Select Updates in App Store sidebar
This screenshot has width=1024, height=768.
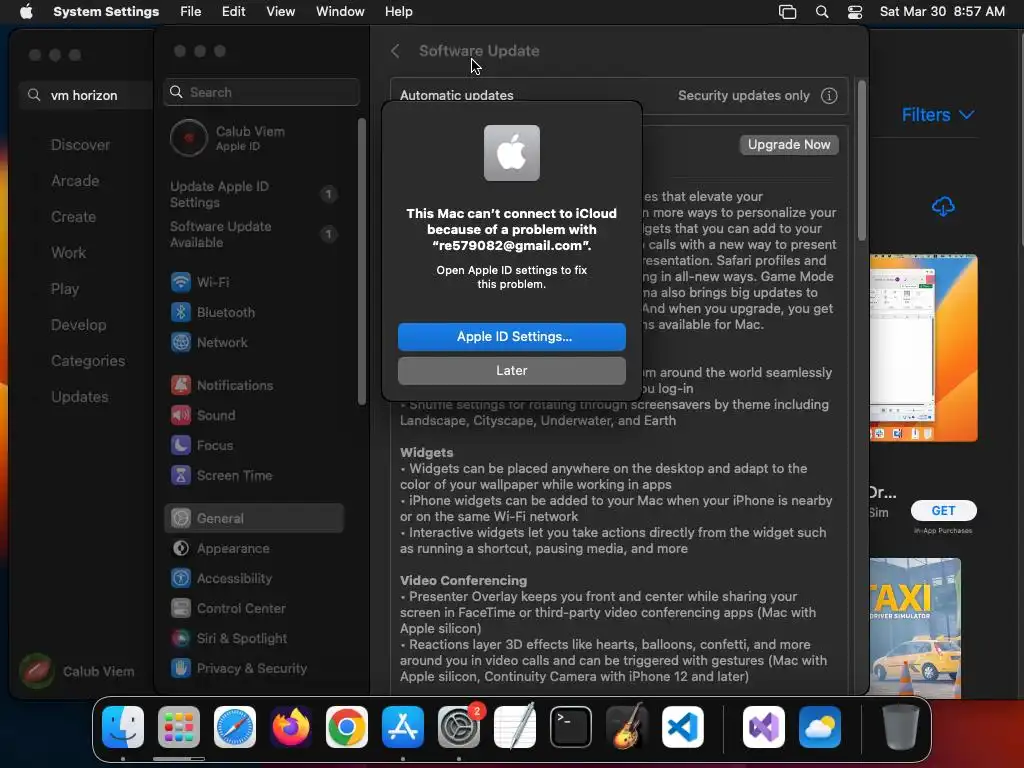[x=80, y=397]
